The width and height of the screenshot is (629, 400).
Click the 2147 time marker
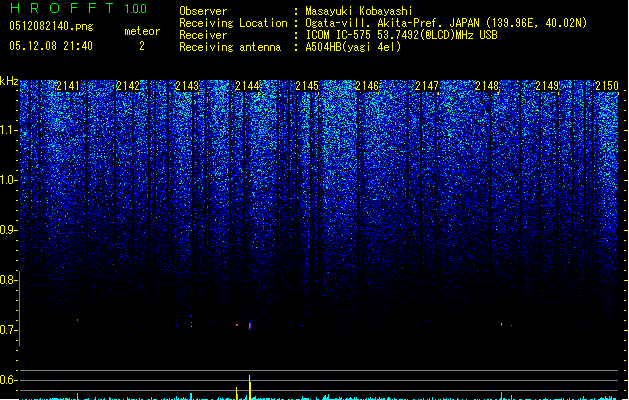click(427, 86)
